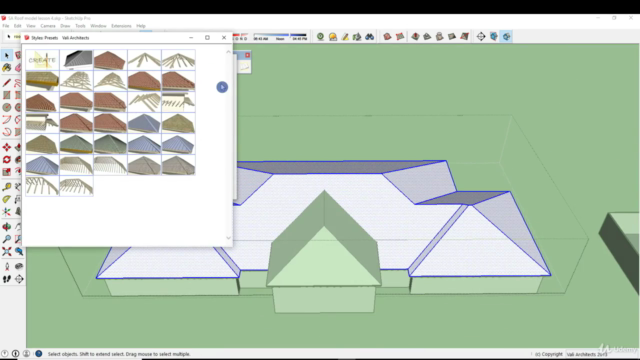Click the blue help icon in status bar
Screen dimensions: 640x360
(x=38, y=353)
